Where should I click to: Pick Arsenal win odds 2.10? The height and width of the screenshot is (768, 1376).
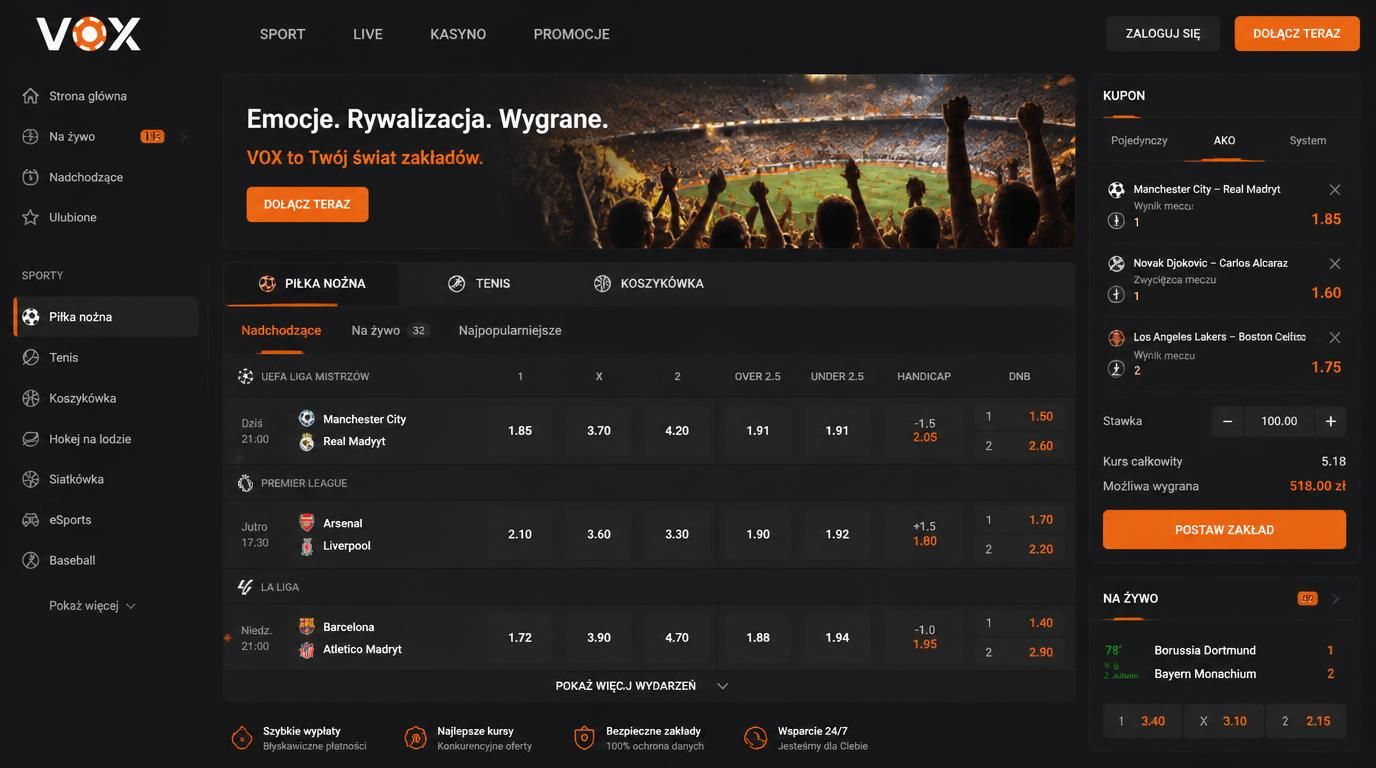coord(520,534)
